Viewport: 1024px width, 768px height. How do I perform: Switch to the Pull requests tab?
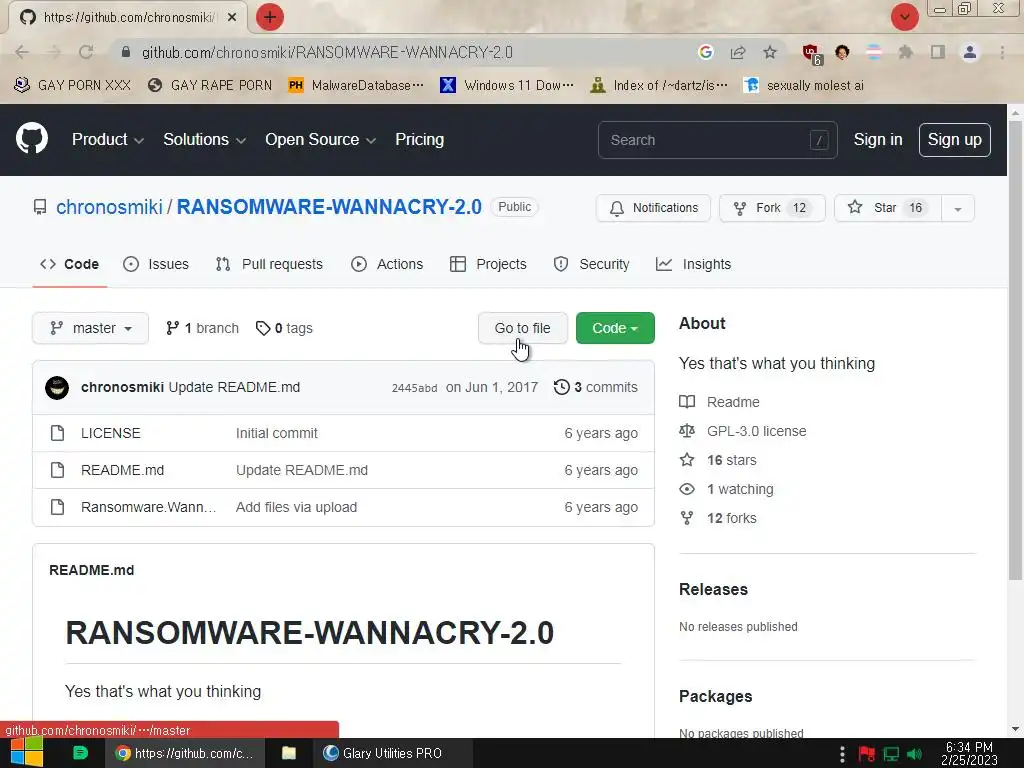(x=269, y=264)
